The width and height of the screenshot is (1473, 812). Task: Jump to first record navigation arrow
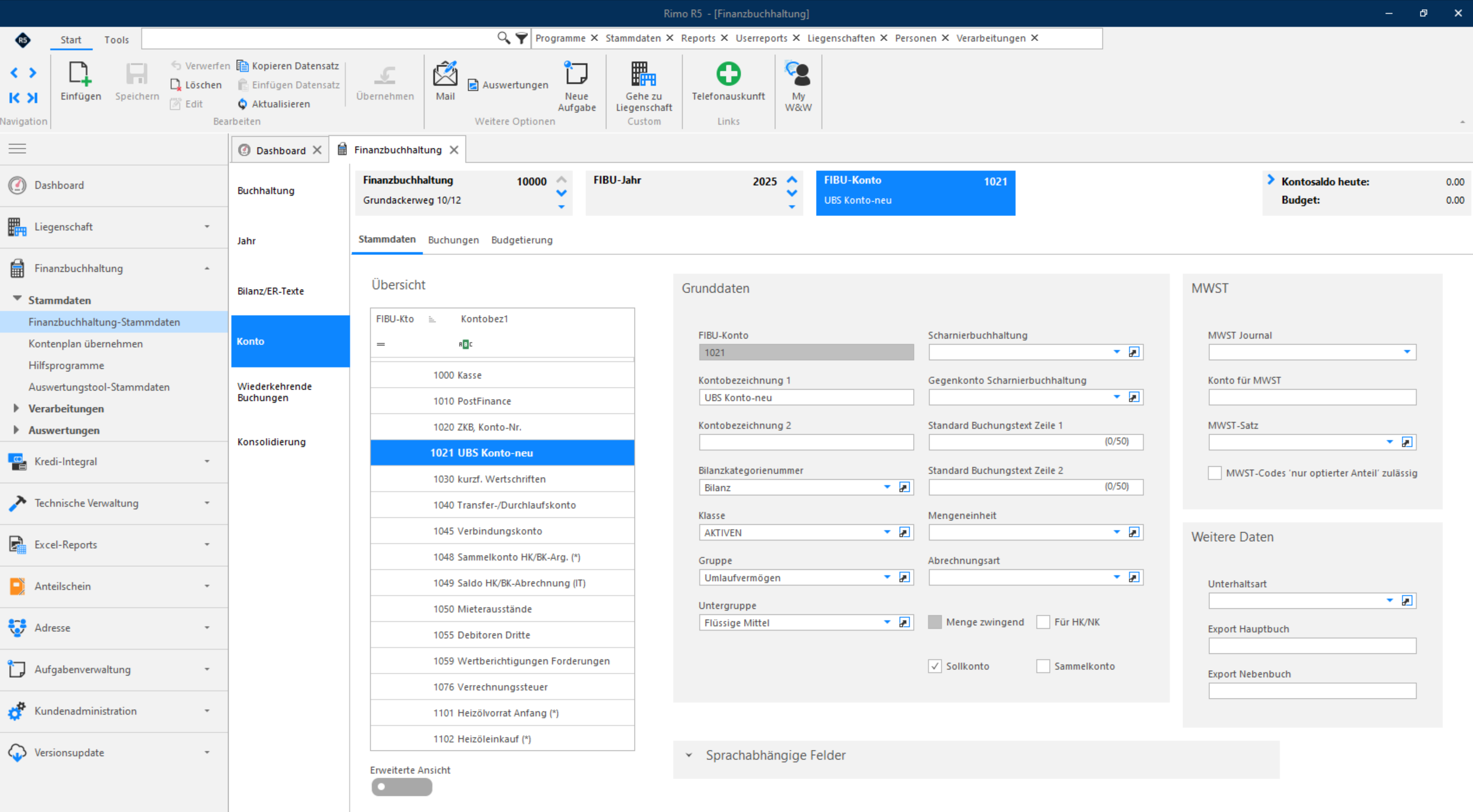click(x=14, y=98)
